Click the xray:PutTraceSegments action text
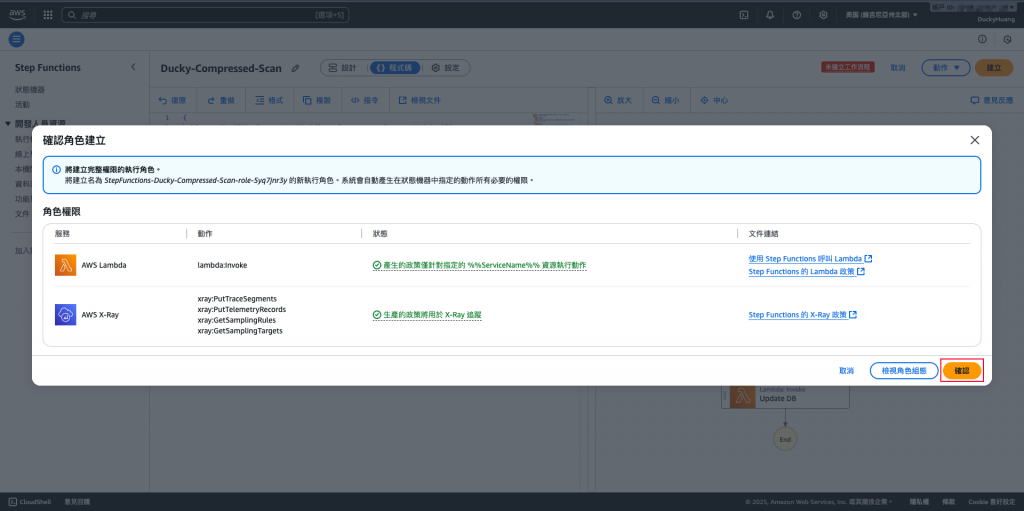This screenshot has width=1024, height=511. [237, 299]
